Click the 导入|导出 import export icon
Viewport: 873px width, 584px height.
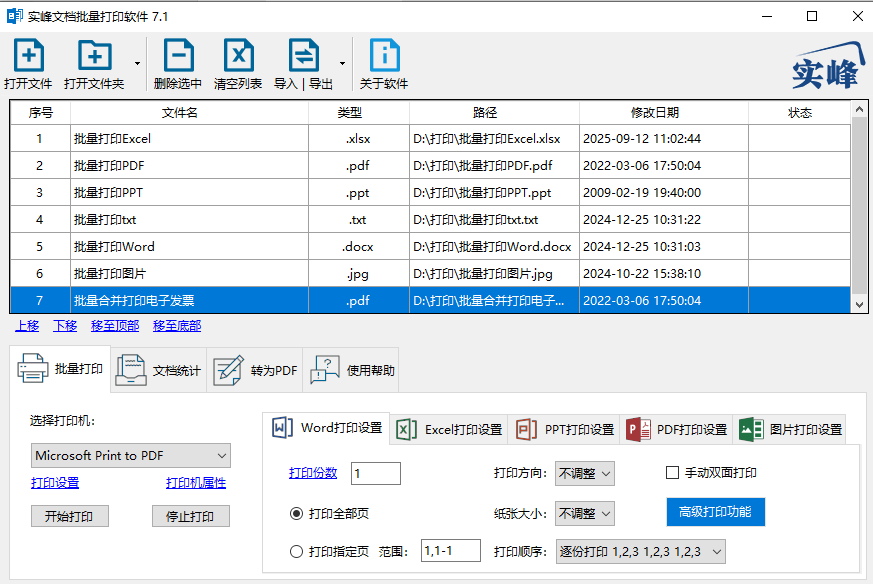(303, 55)
